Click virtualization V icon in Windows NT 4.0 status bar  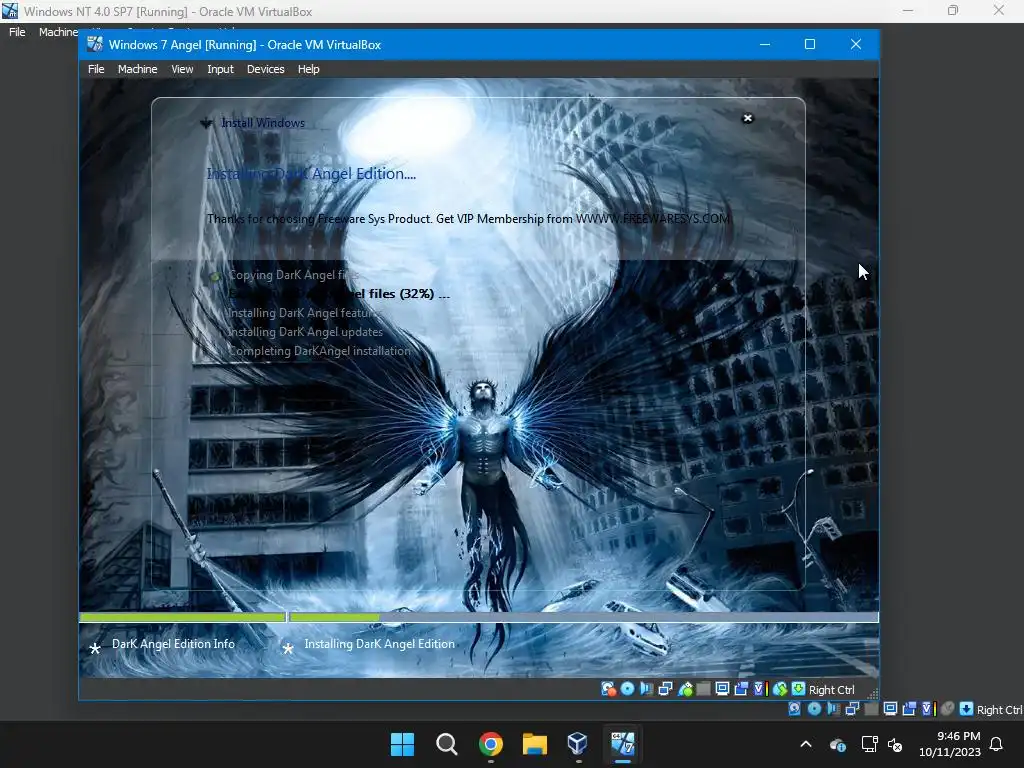[929, 709]
